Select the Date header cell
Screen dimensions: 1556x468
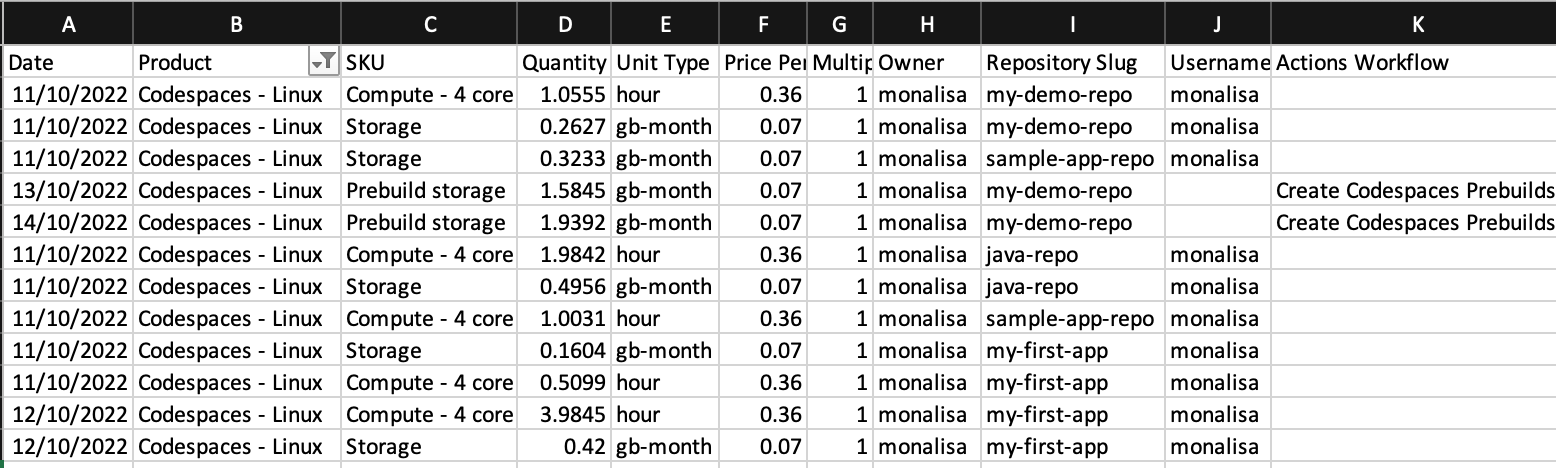coord(67,63)
